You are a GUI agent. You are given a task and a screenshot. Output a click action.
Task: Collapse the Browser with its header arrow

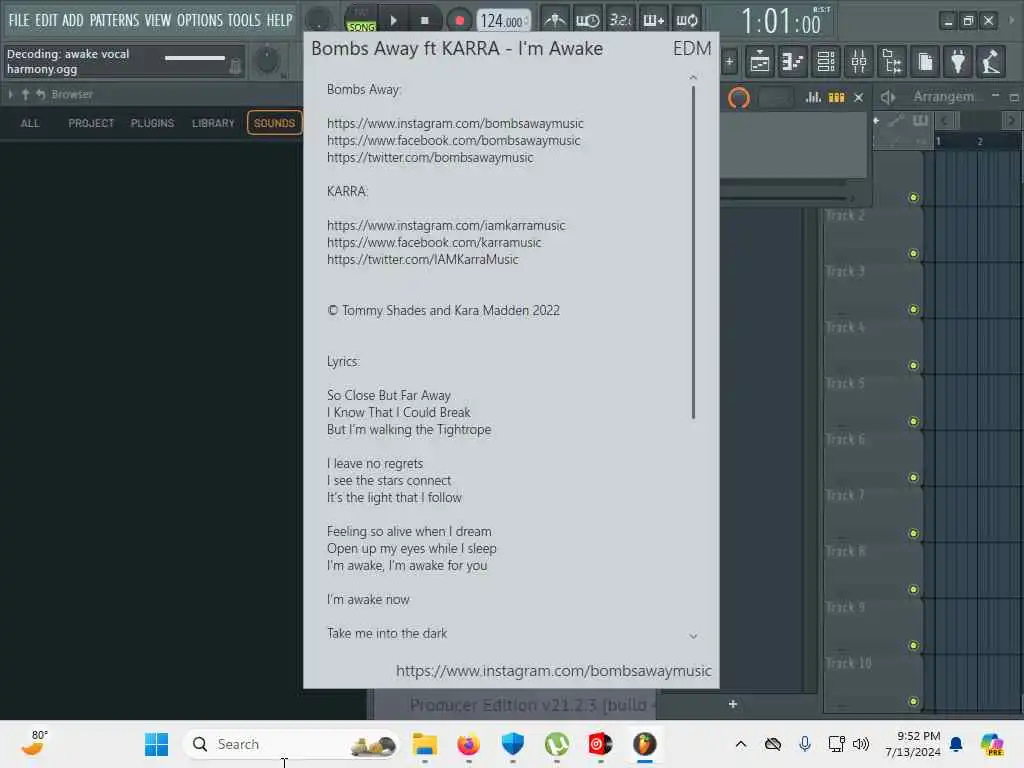click(11, 95)
